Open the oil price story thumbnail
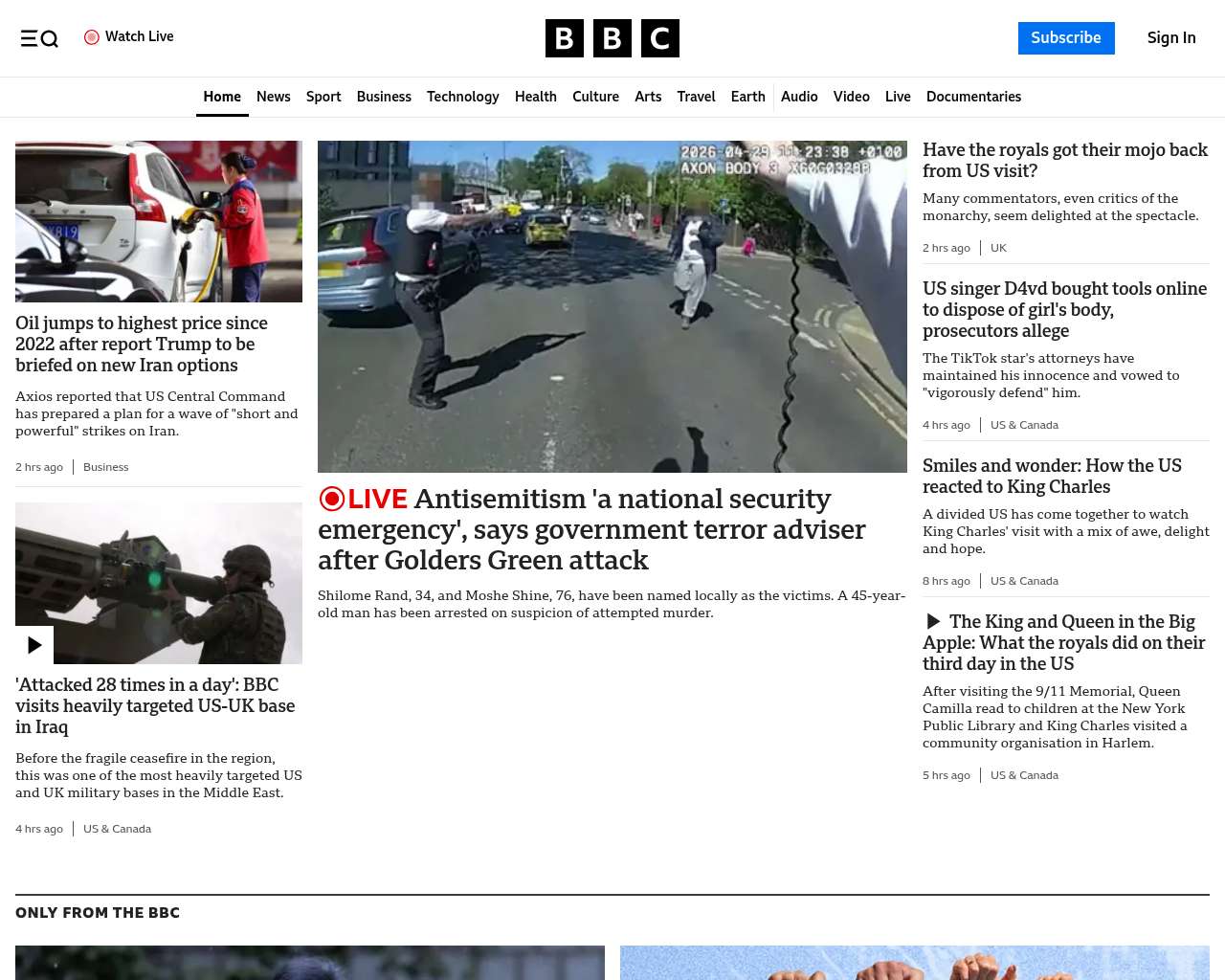This screenshot has width=1225, height=980. coord(159,221)
